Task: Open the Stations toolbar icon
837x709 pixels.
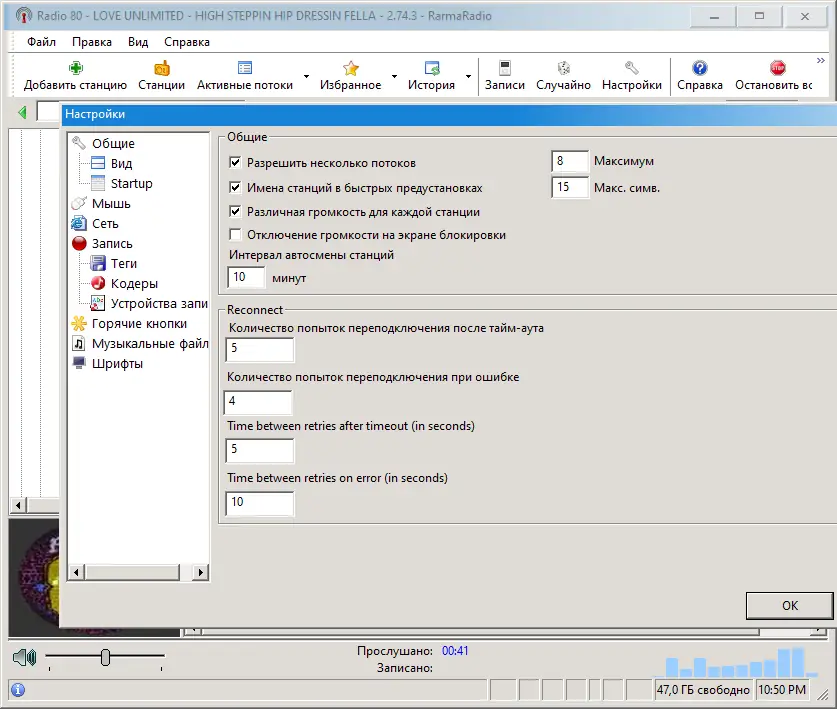Action: [161, 68]
